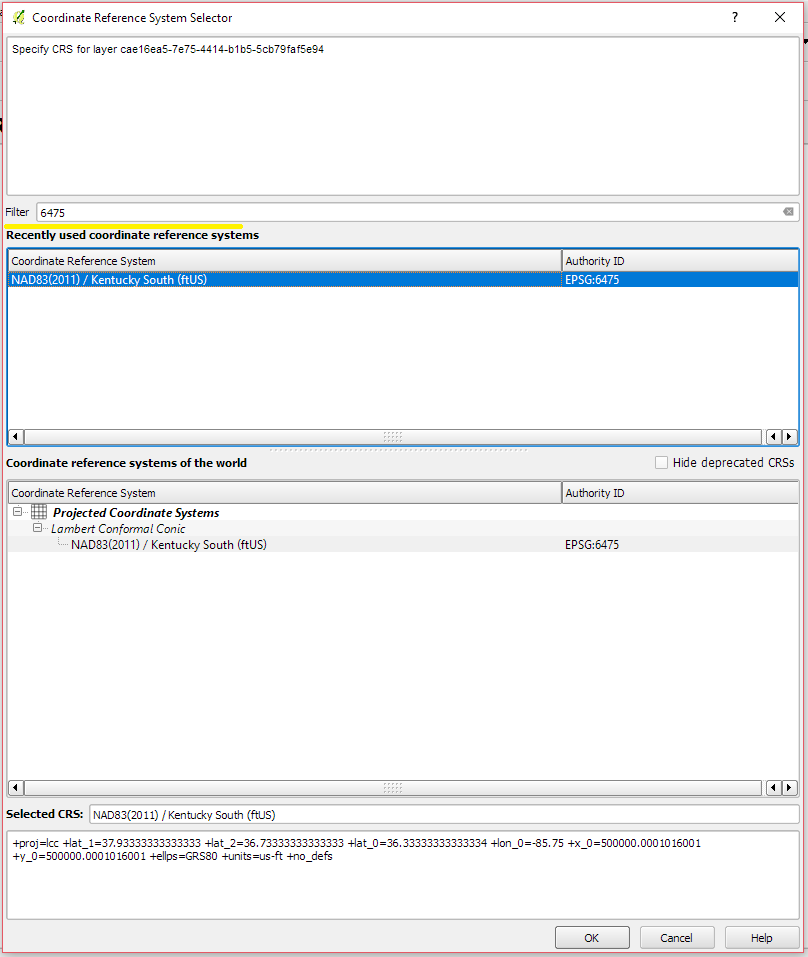Collapse Lambert Conformal Conic group
This screenshot has width=808, height=957.
tap(38, 528)
